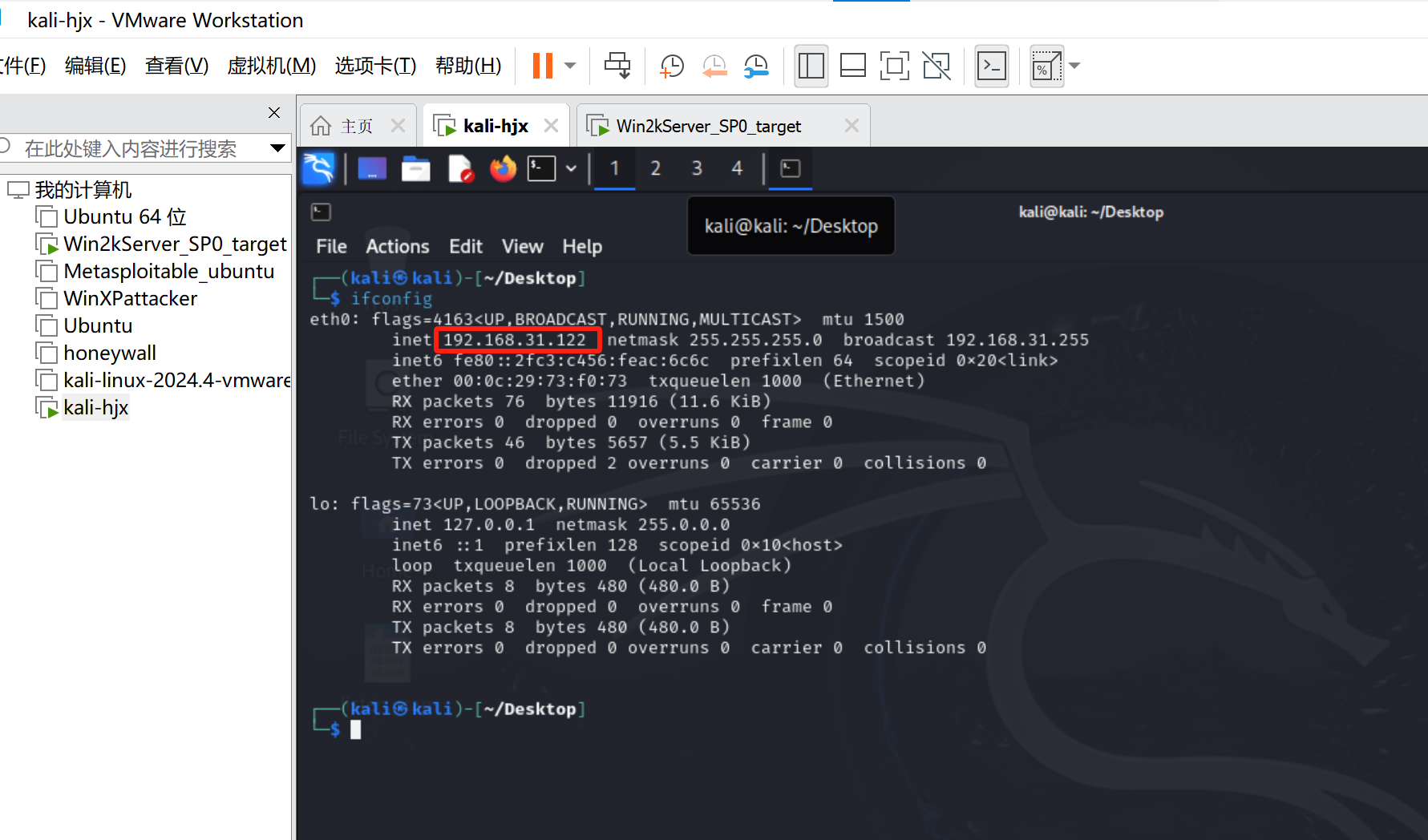Switch to Kali workspace 4

tap(737, 168)
